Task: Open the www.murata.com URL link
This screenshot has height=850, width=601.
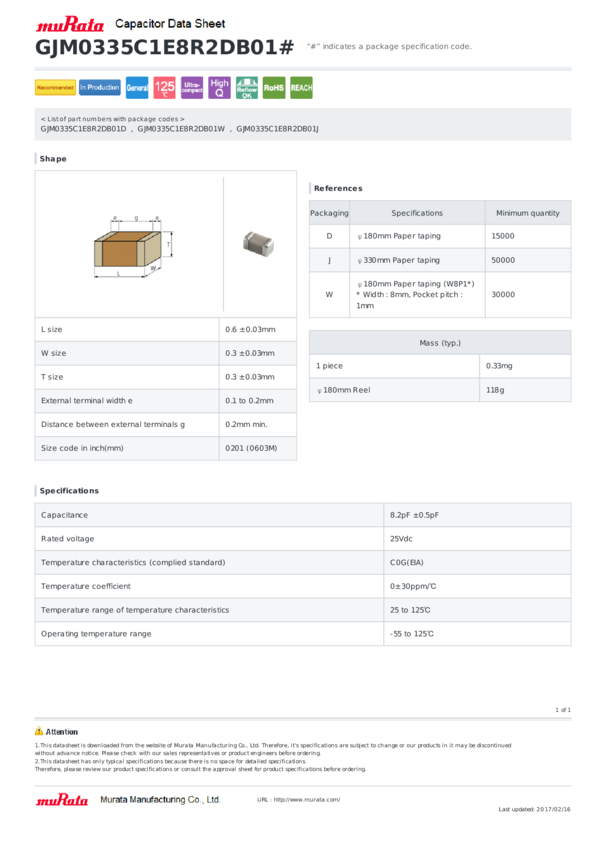Action: tap(307, 800)
